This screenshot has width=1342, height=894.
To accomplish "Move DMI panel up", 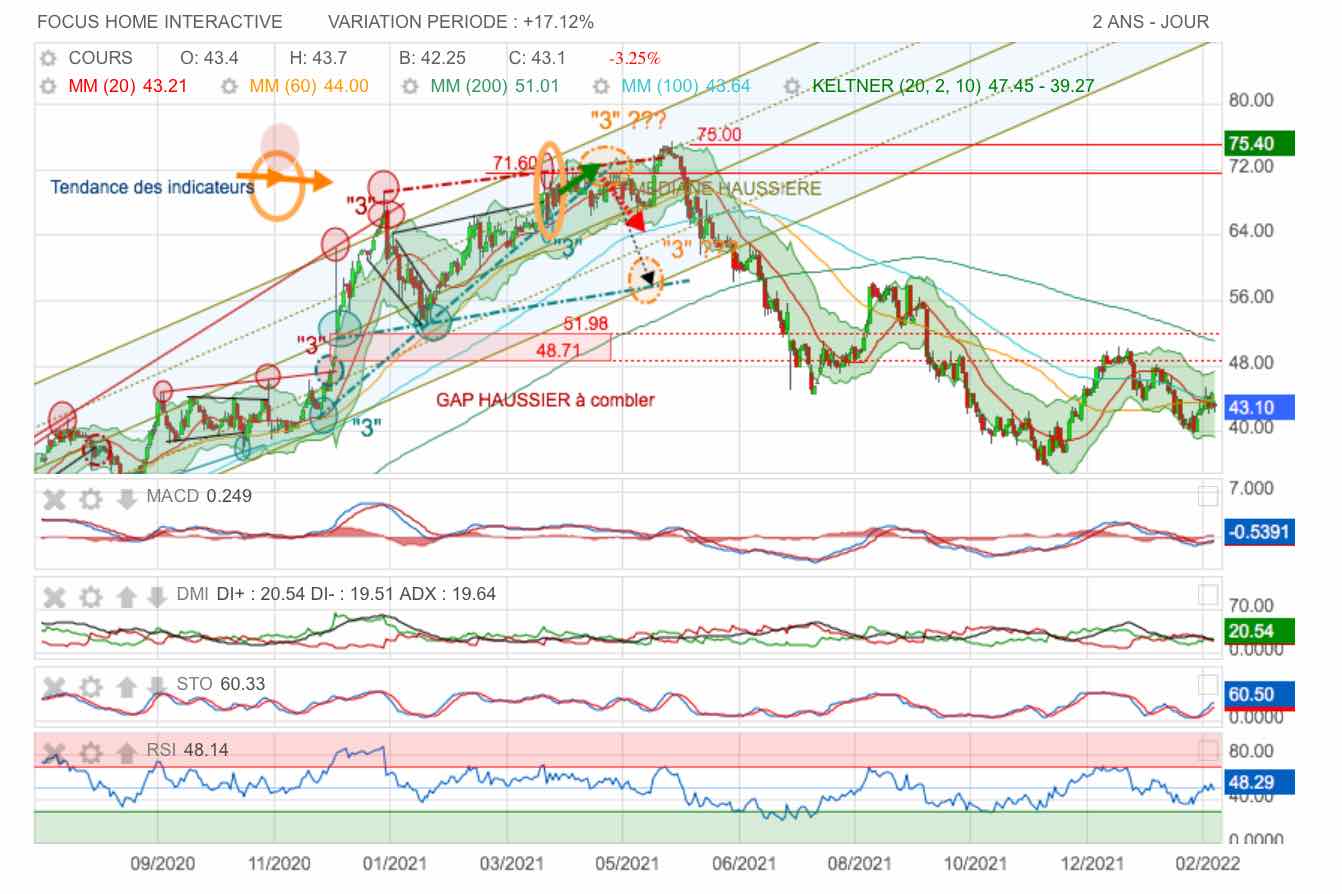I will click(x=126, y=597).
